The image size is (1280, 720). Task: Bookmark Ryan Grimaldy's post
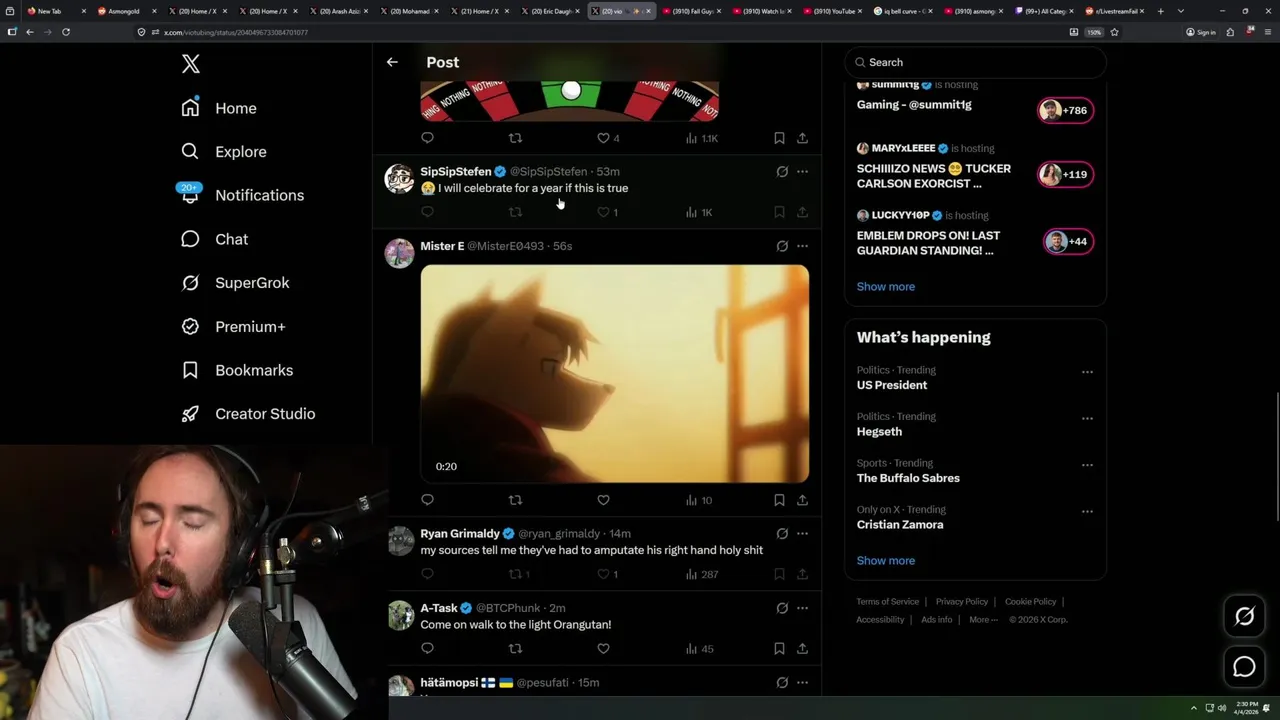(779, 574)
